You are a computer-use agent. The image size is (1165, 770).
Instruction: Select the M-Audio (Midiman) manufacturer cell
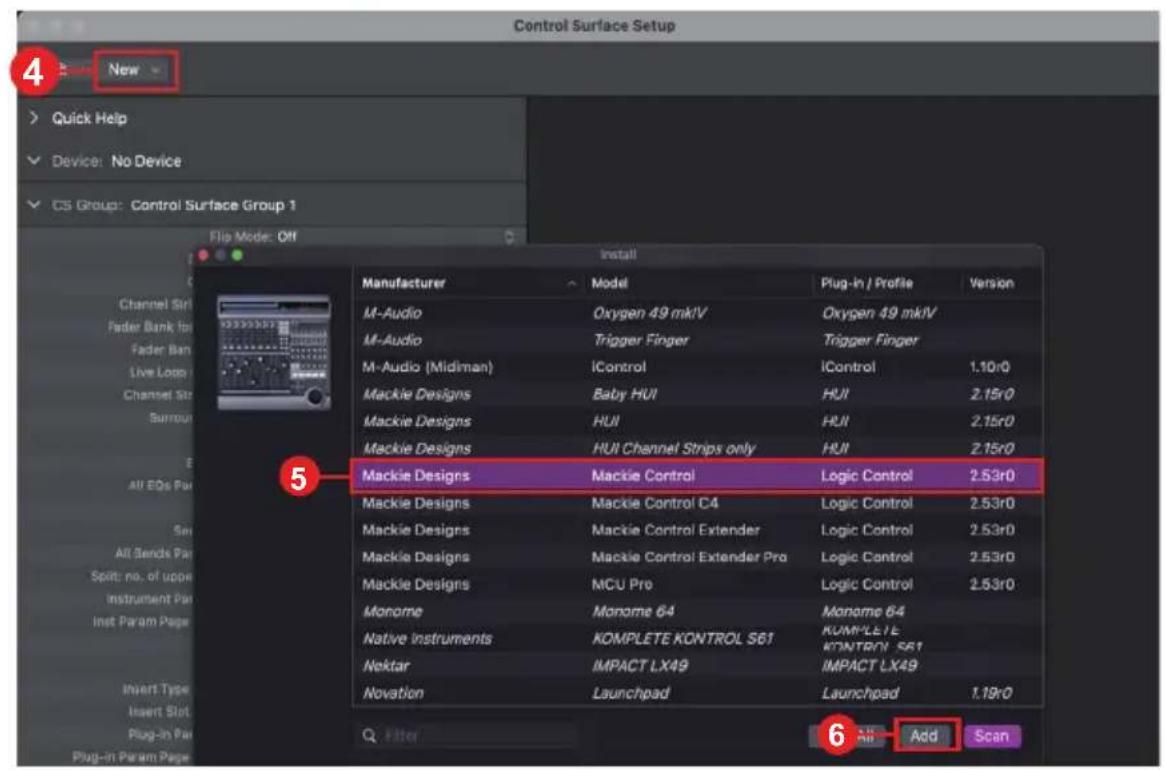pos(427,367)
